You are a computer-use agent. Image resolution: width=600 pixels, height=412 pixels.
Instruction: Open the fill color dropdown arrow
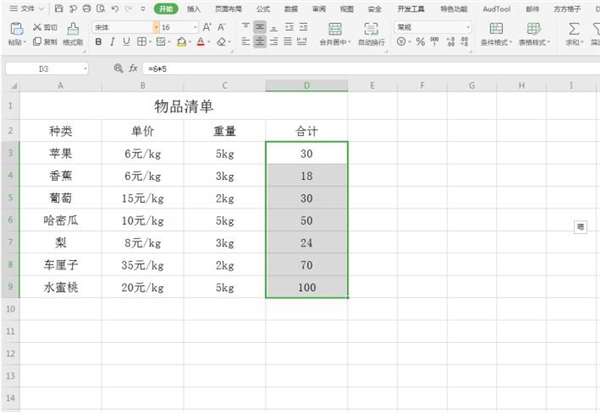coord(190,42)
